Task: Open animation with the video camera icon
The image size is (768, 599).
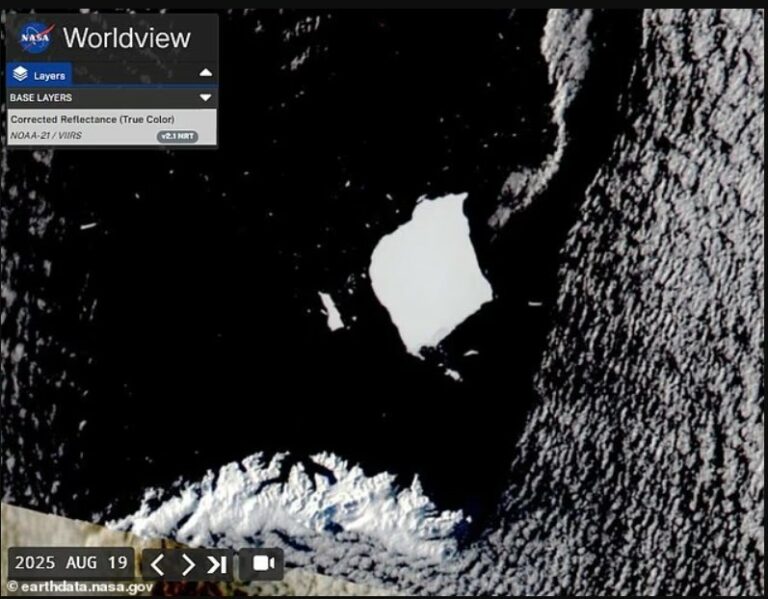Action: click(x=264, y=563)
